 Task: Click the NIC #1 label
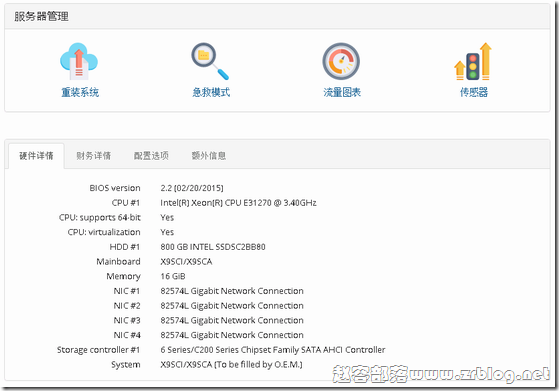click(127, 291)
